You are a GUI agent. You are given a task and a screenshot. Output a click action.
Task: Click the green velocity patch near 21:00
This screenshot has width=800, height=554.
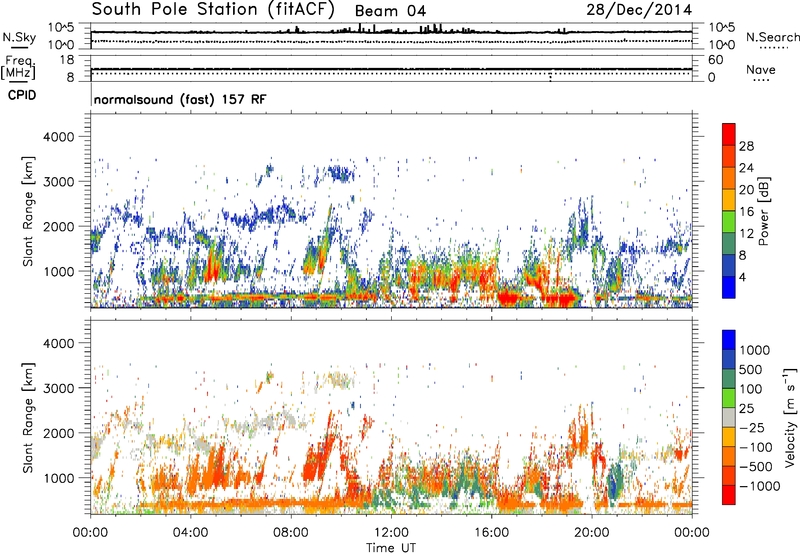616,480
